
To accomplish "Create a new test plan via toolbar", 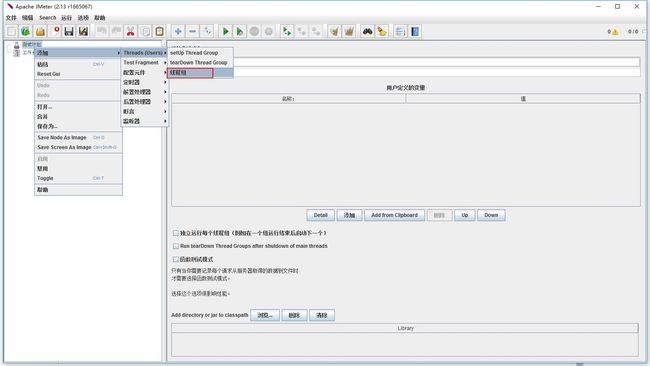I will point(12,32).
